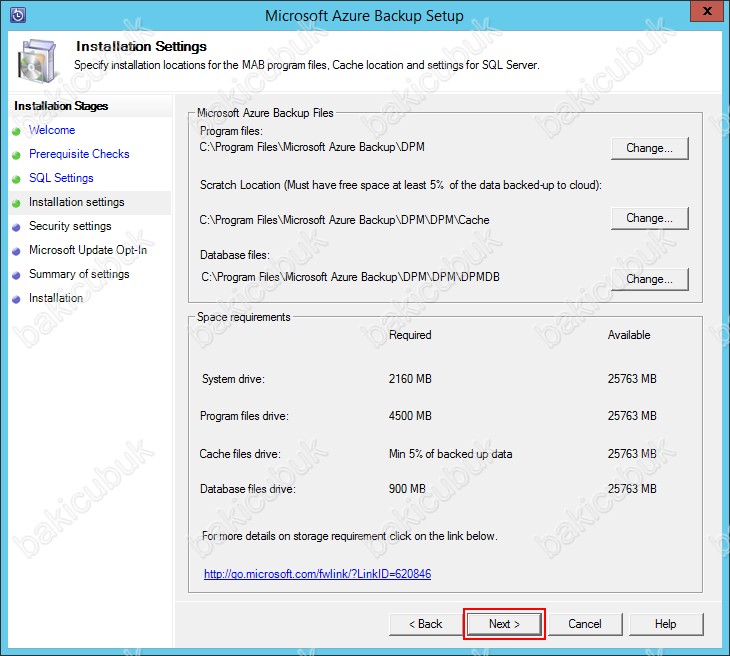This screenshot has height=656, width=730.
Task: Change the Database files location
Action: (x=649, y=279)
